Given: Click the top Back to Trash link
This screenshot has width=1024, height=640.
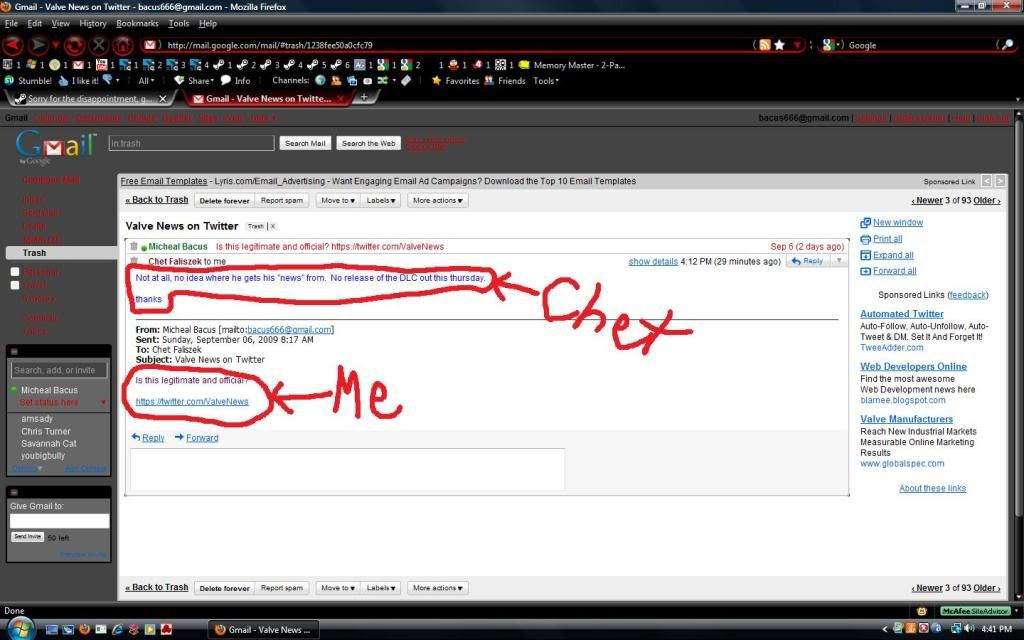Looking at the screenshot, I should tap(157, 200).
